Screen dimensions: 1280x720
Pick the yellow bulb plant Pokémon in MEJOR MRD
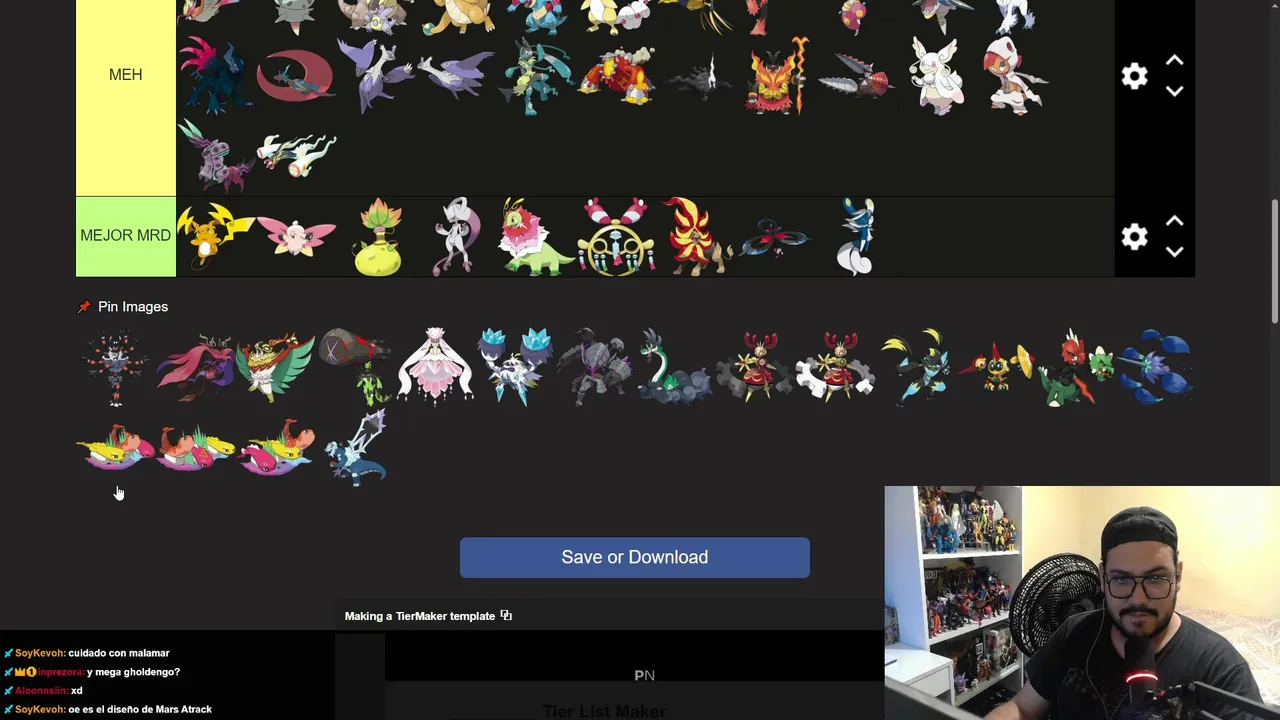[376, 236]
